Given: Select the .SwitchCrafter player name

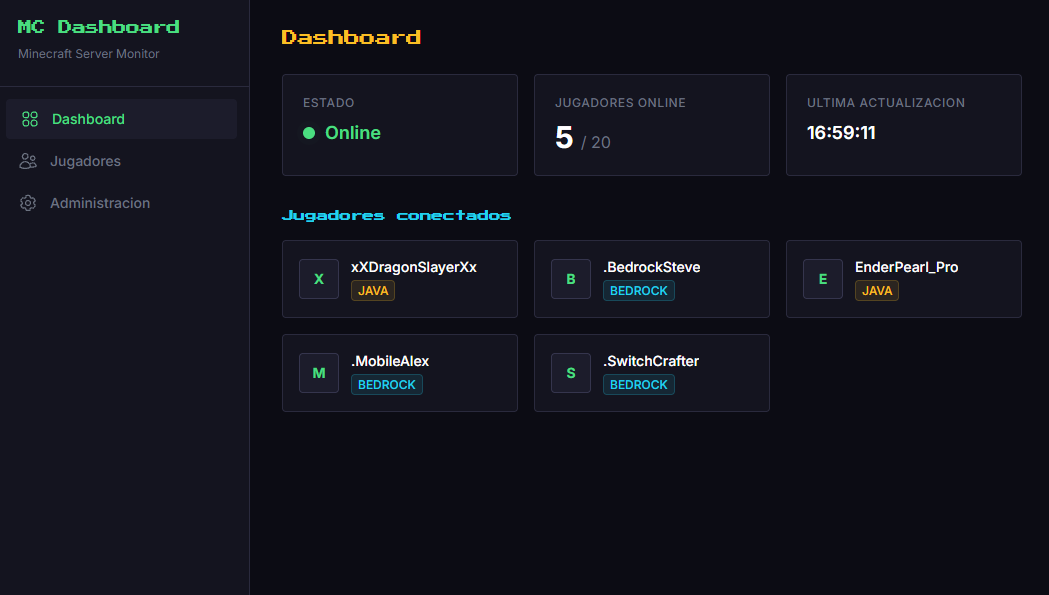Looking at the screenshot, I should pos(651,361).
